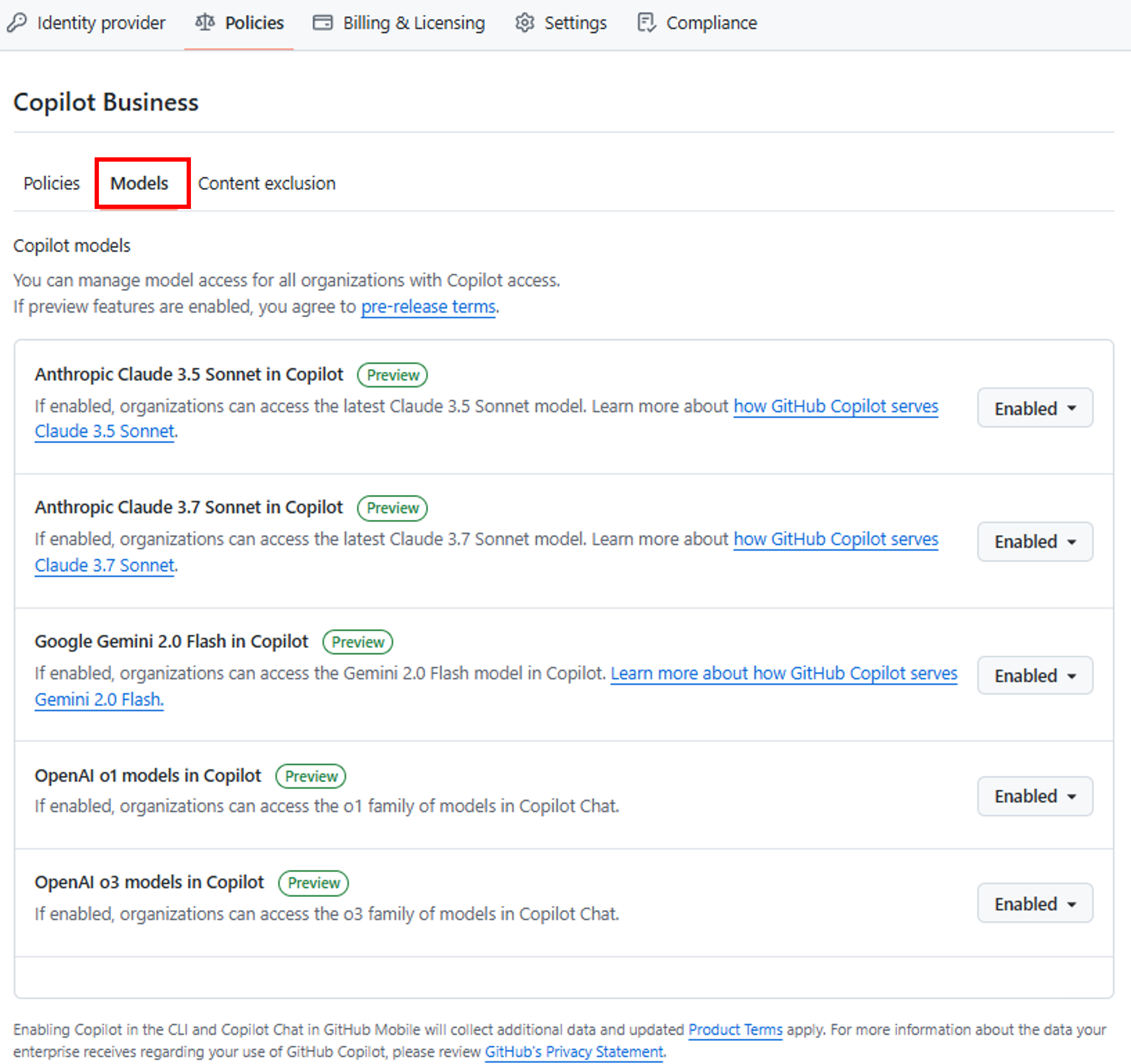This screenshot has width=1131, height=1064.
Task: Open the Claude 3.5 Sonnet Enabled dropdown
Action: (x=1035, y=408)
